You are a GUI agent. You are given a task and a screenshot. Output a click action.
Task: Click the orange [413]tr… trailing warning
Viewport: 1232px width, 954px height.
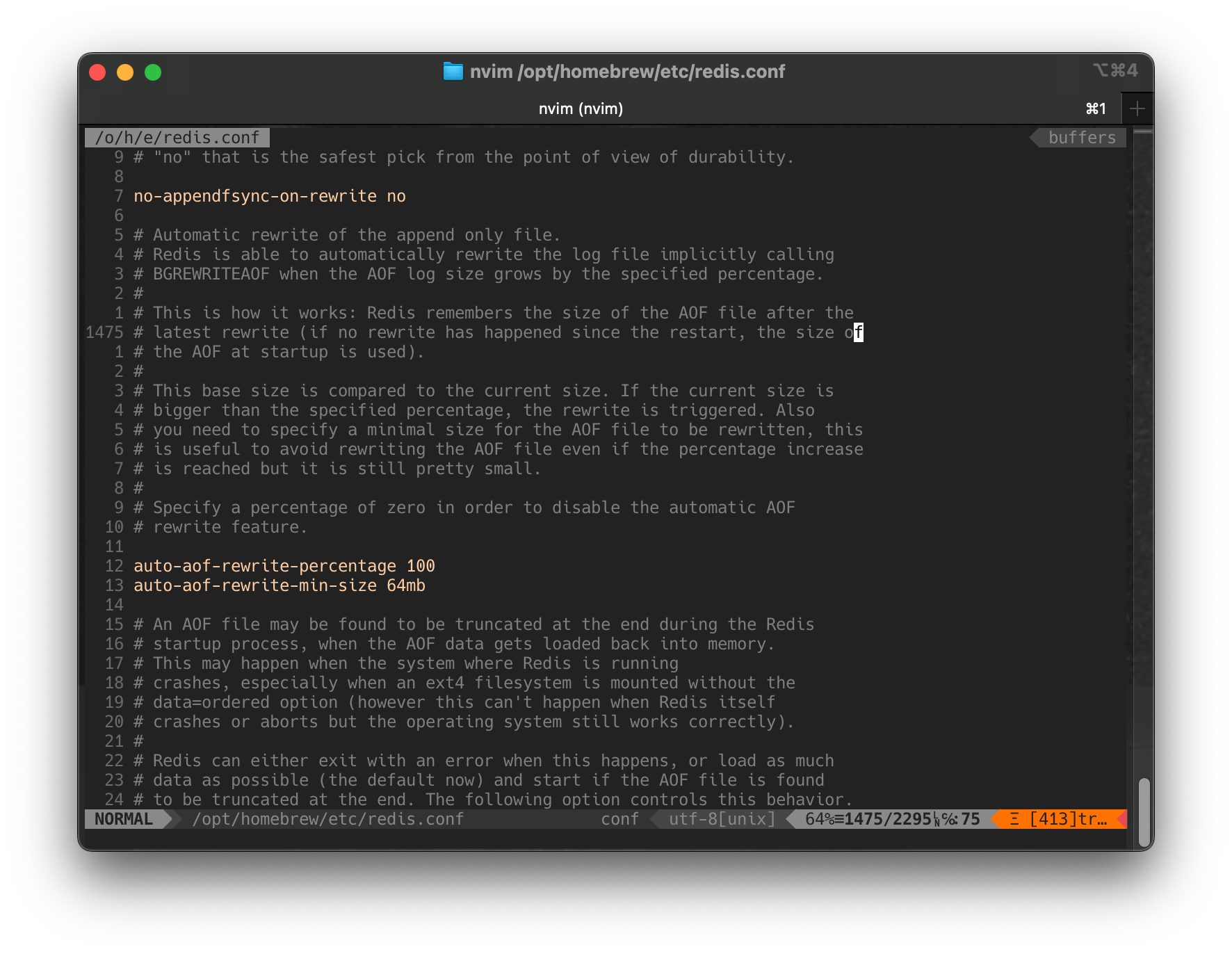point(1059,819)
